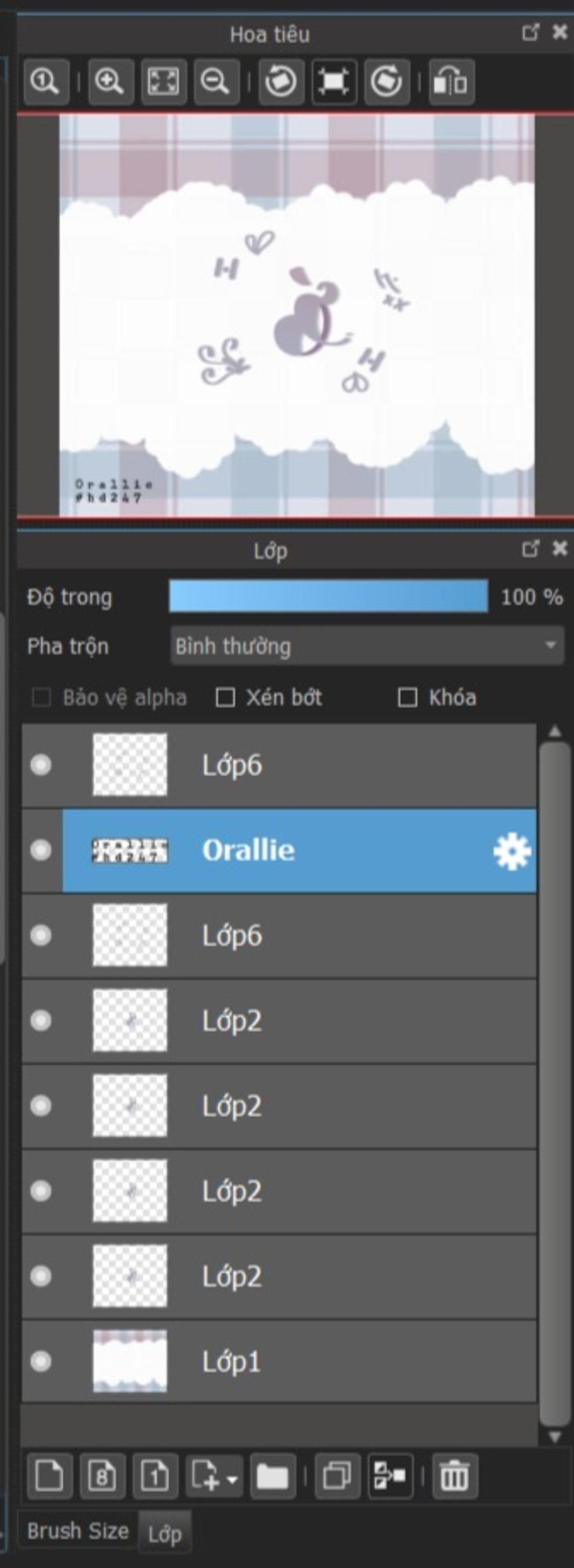Enable the Khóa lock checkbox
574x1568 pixels.
click(x=408, y=697)
